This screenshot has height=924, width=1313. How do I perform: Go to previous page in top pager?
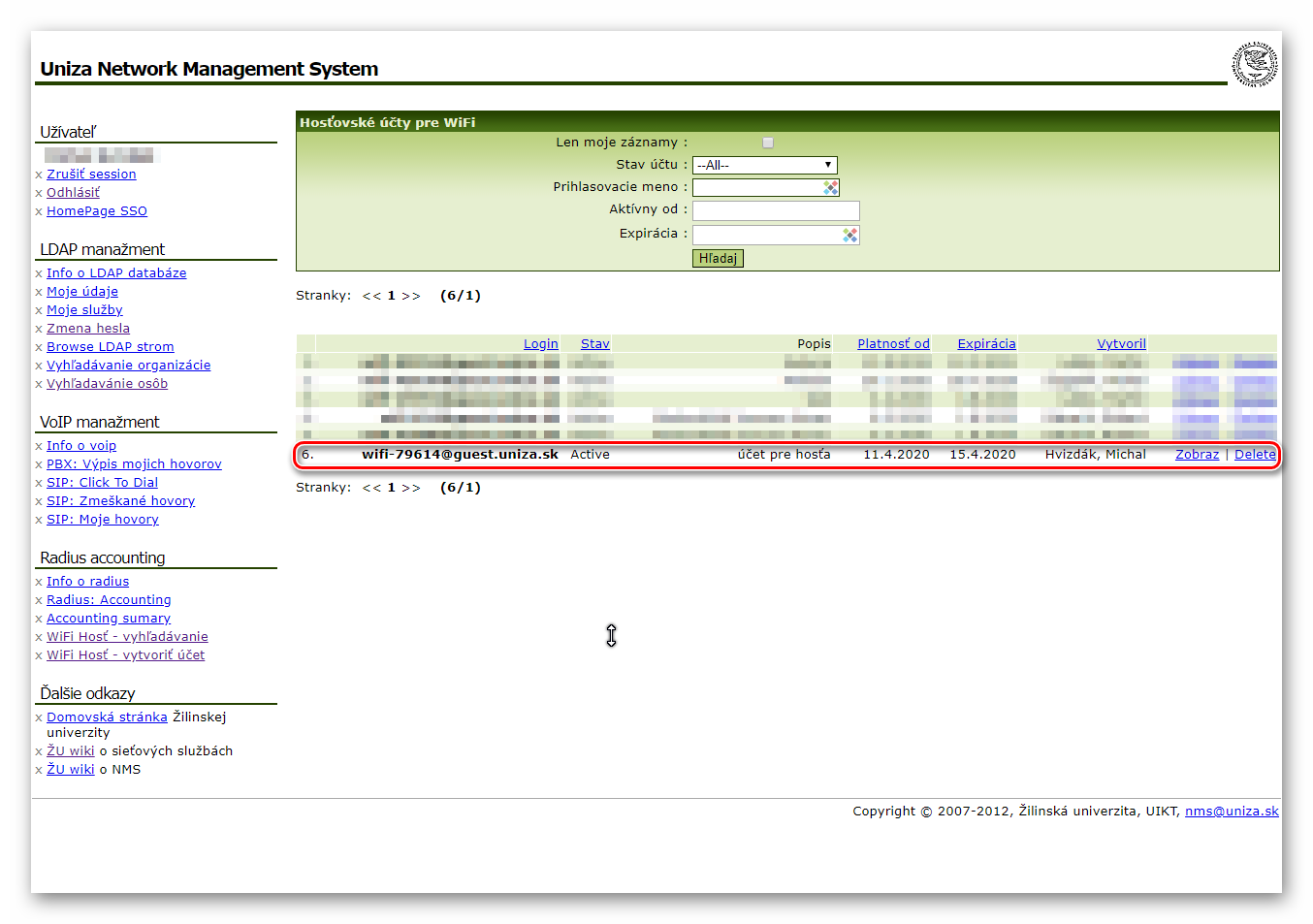(371, 296)
